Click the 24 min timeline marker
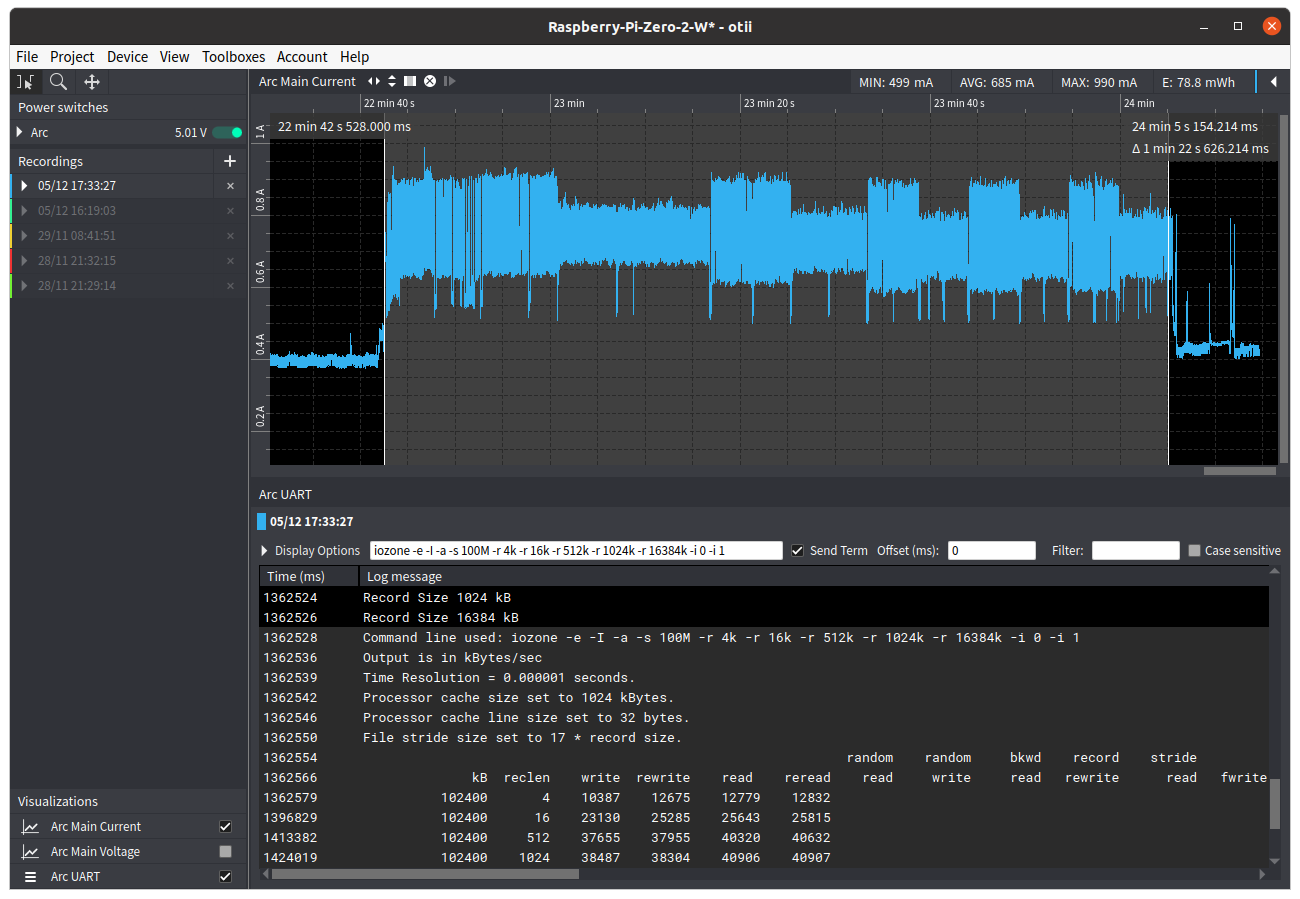Screen dimensions: 1300x899 click(1139, 103)
